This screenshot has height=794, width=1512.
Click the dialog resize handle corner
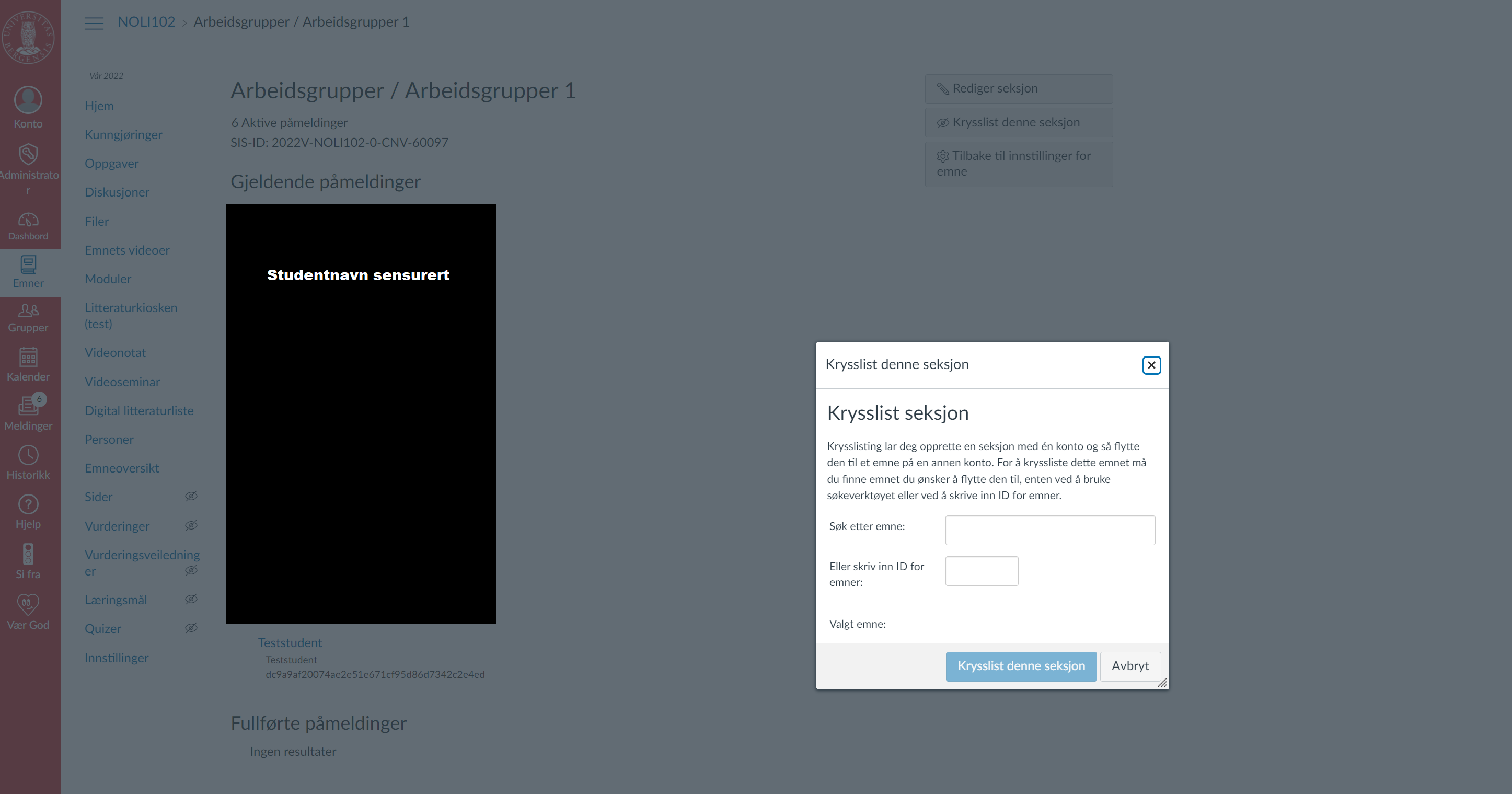point(1162,683)
